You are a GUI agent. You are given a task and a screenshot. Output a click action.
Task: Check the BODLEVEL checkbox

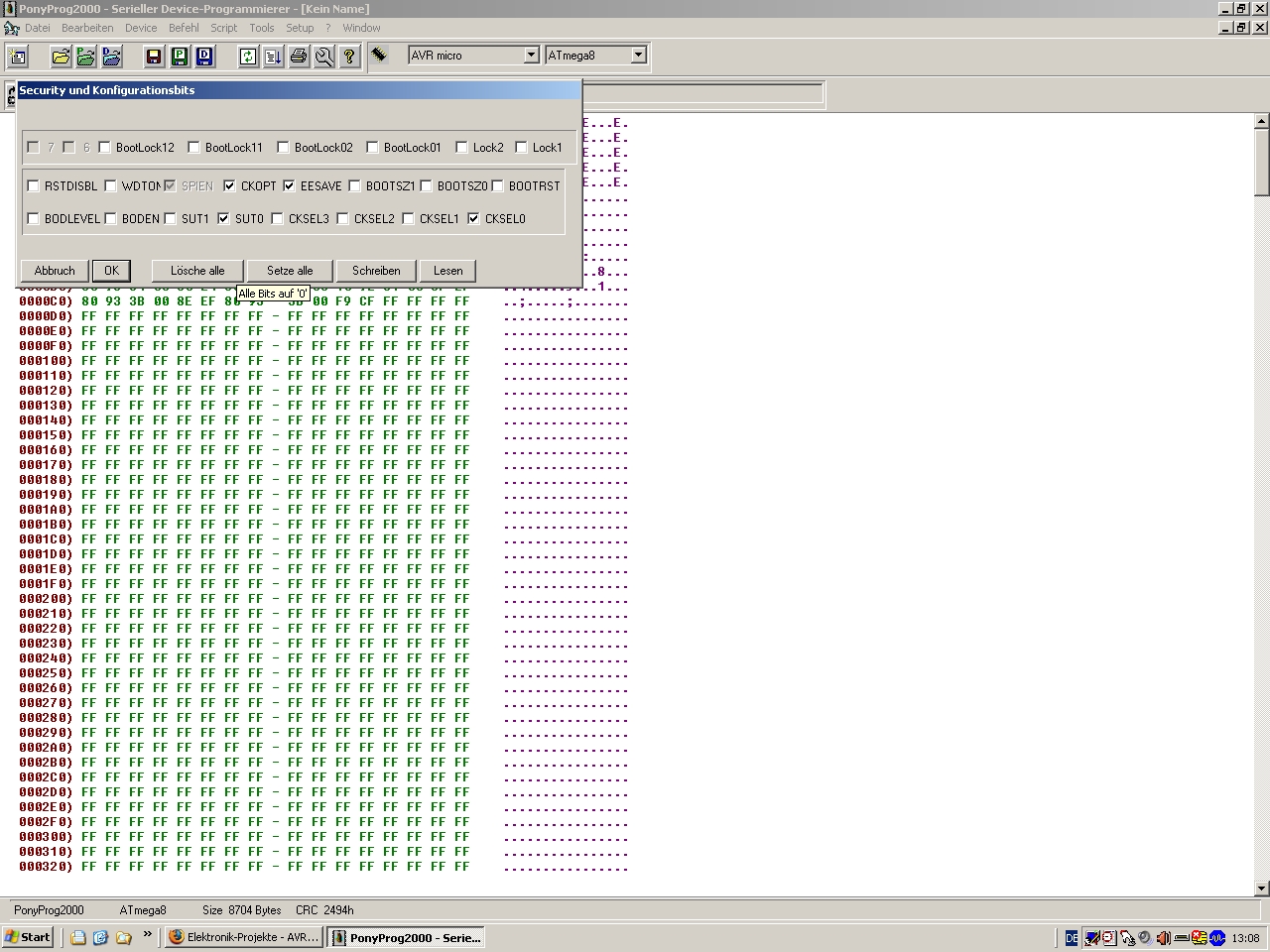click(x=33, y=218)
